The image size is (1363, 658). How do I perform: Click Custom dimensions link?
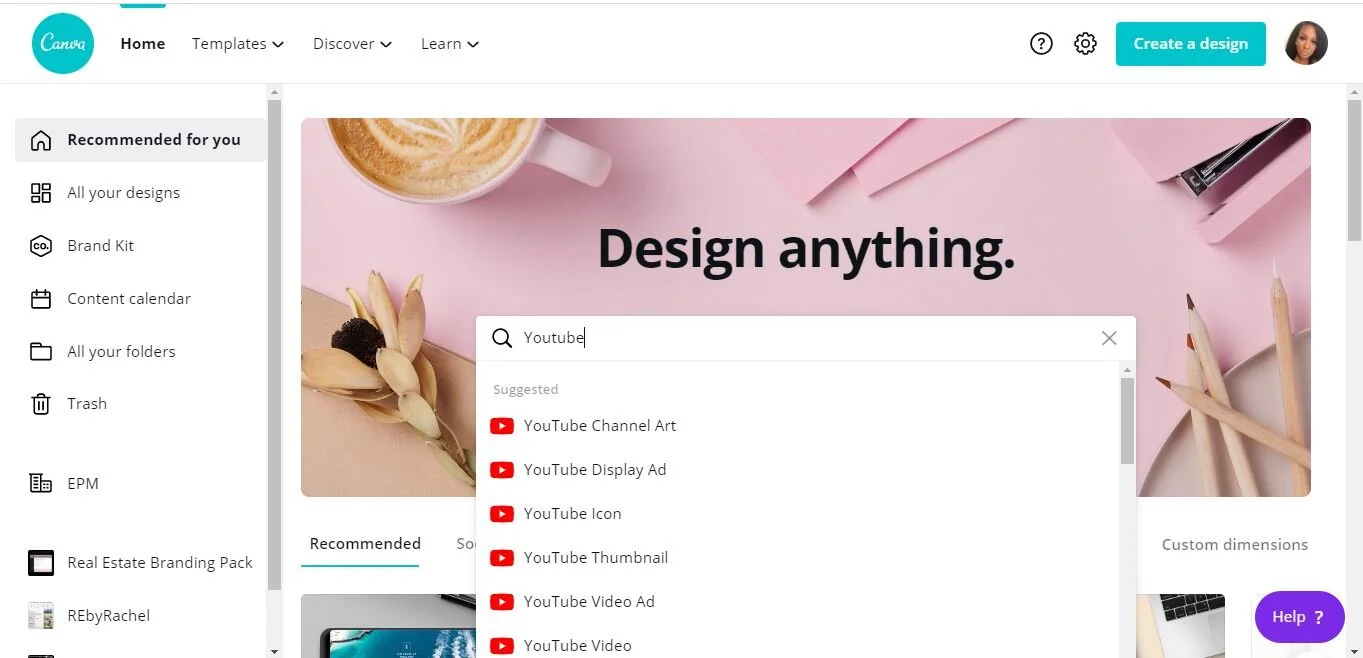coord(1235,545)
